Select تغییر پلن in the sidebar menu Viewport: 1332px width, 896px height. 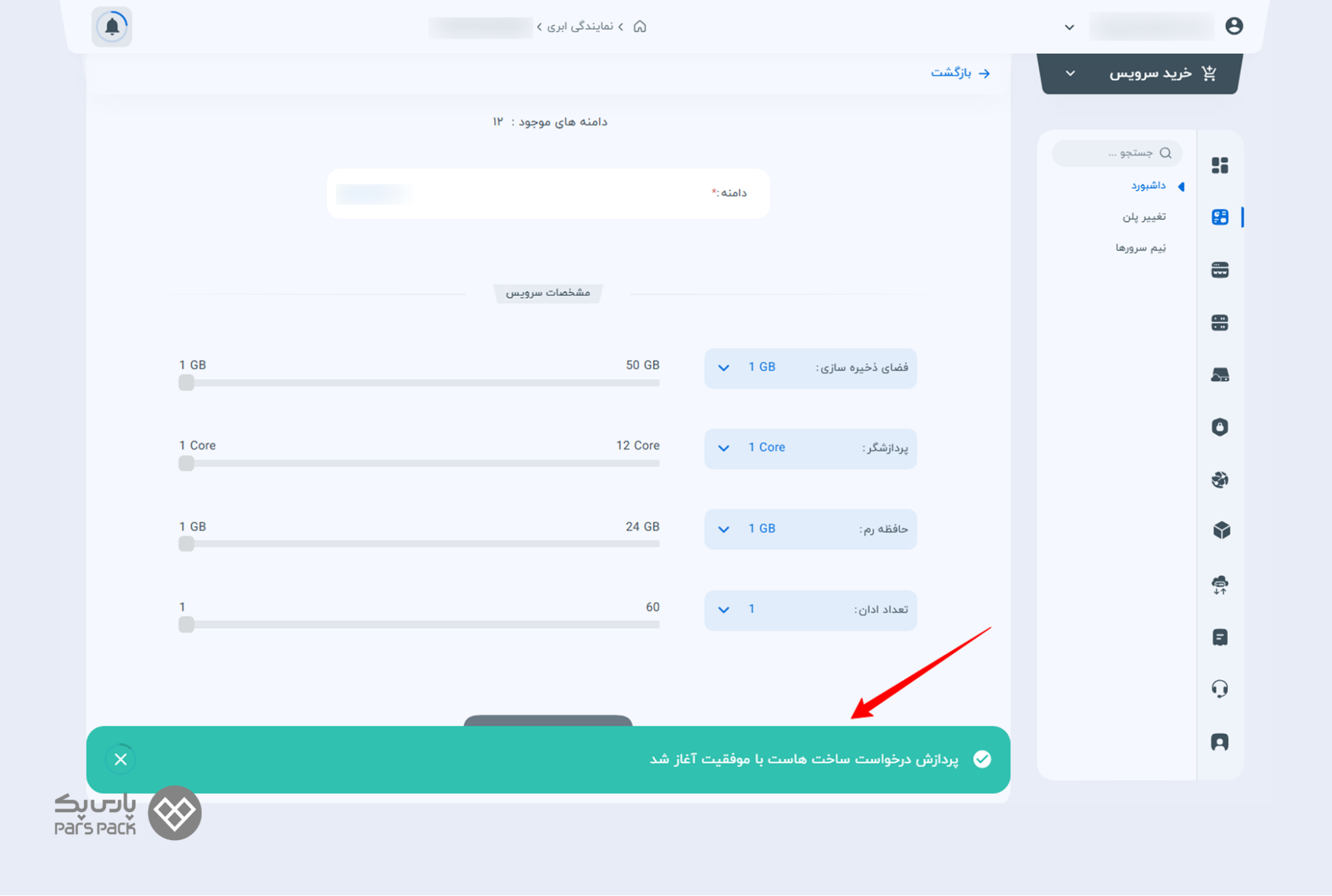[x=1143, y=217]
